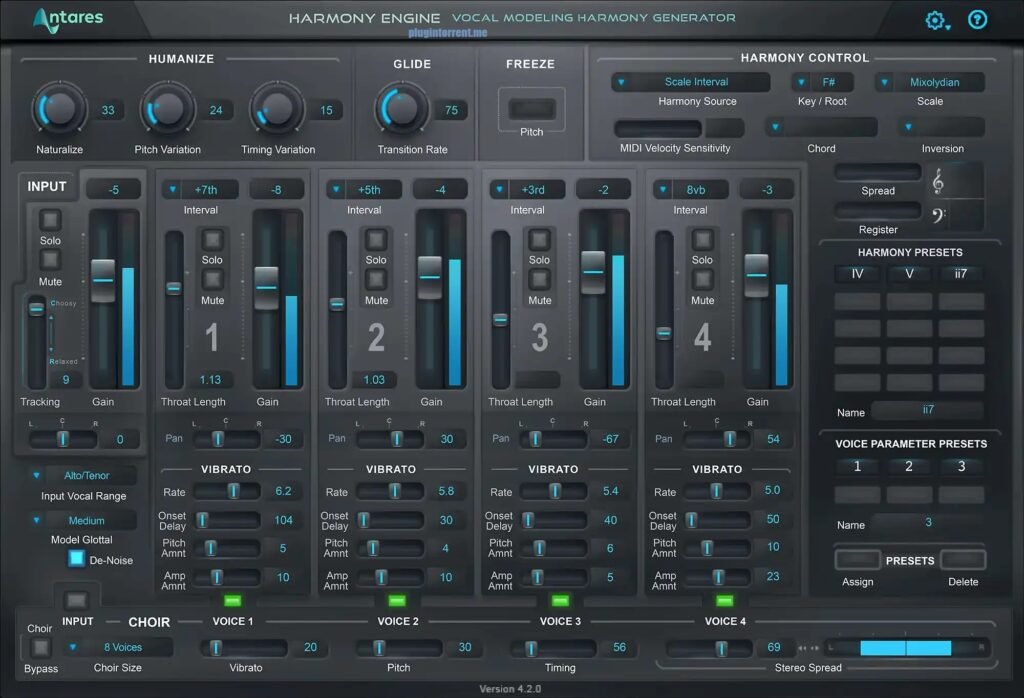Select voice parameter preset 2
This screenshot has width=1024, height=698.
909,466
